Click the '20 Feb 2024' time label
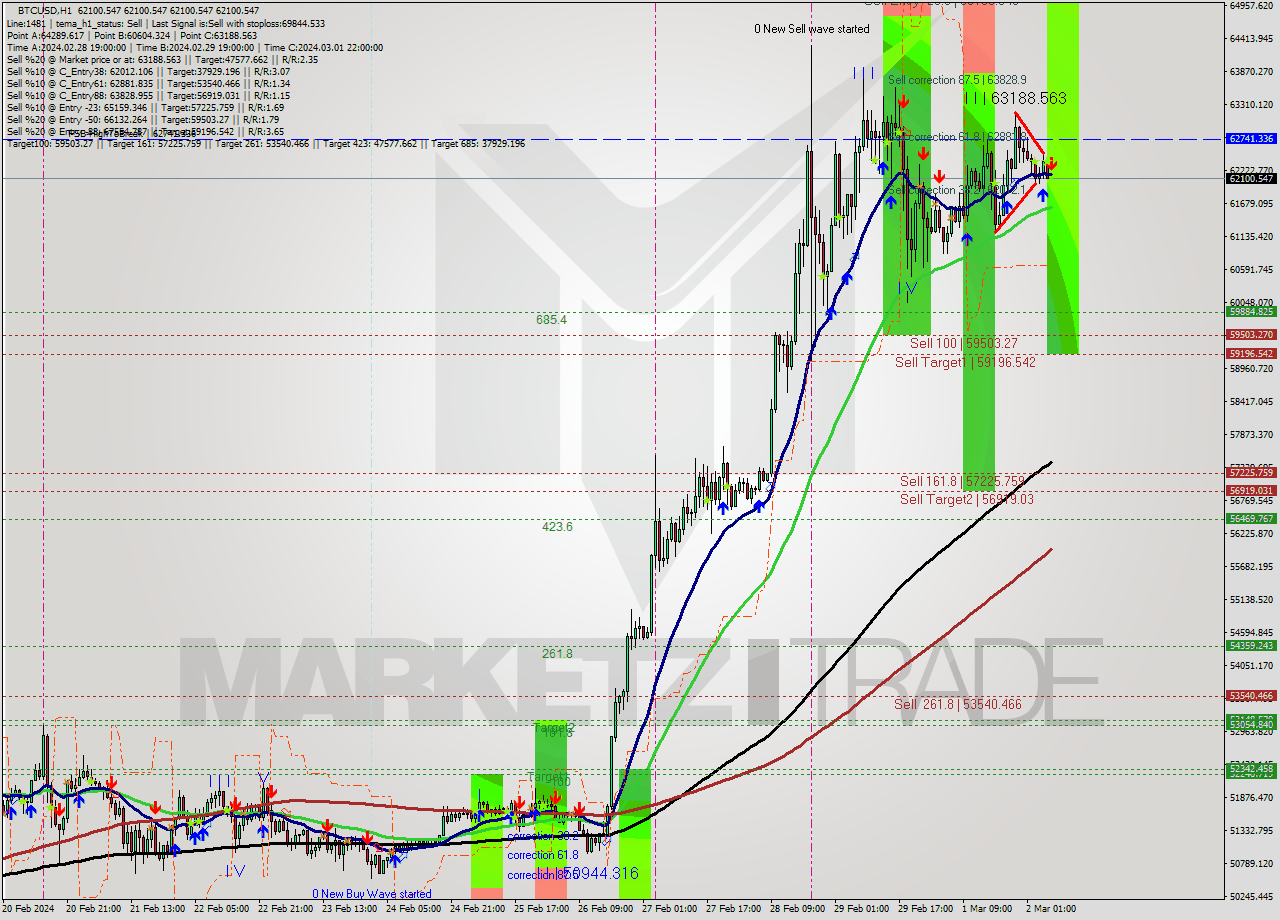The height and width of the screenshot is (920, 1280). point(28,909)
